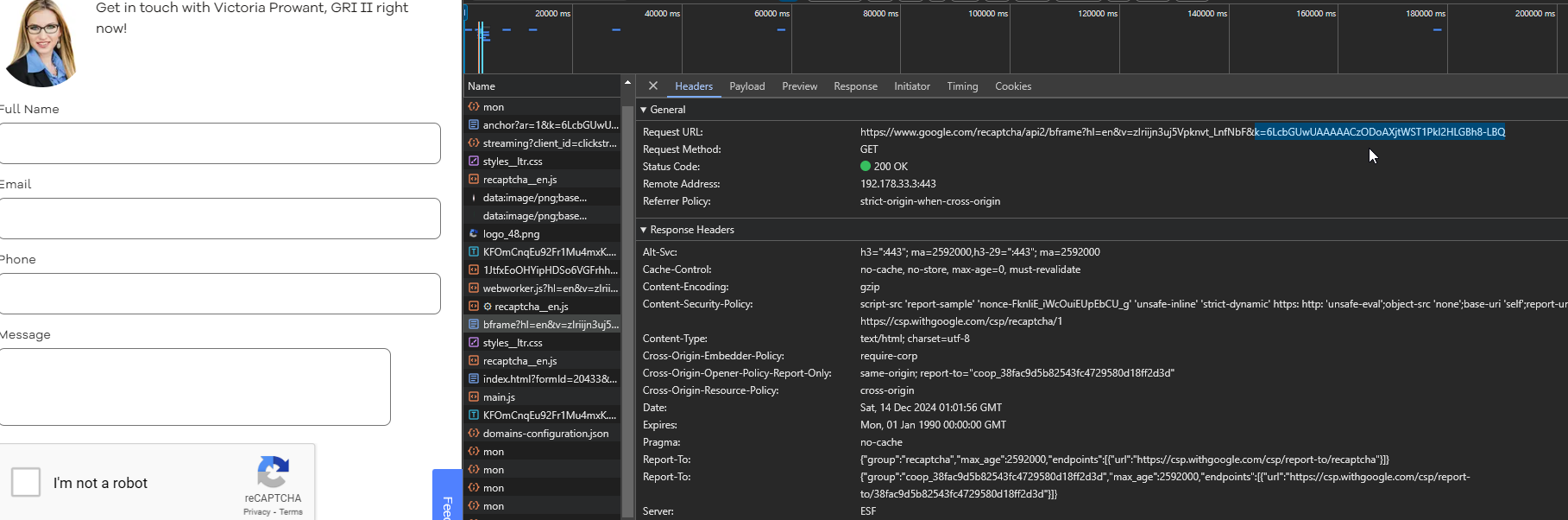Click the Phone input field
The height and width of the screenshot is (520, 1568).
click(220, 294)
